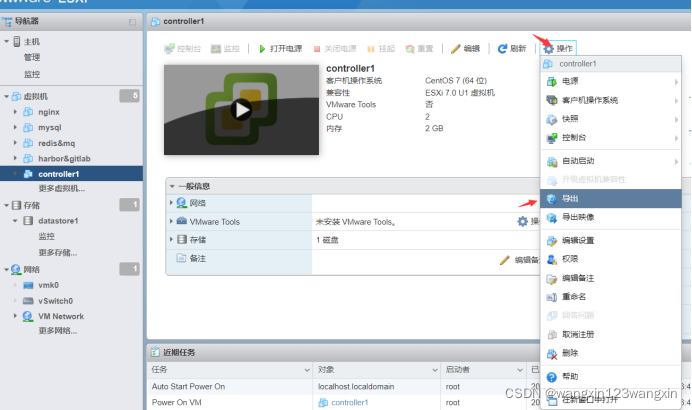
Task: Click the 监控 monitor toolbar icon
Action: click(215, 49)
